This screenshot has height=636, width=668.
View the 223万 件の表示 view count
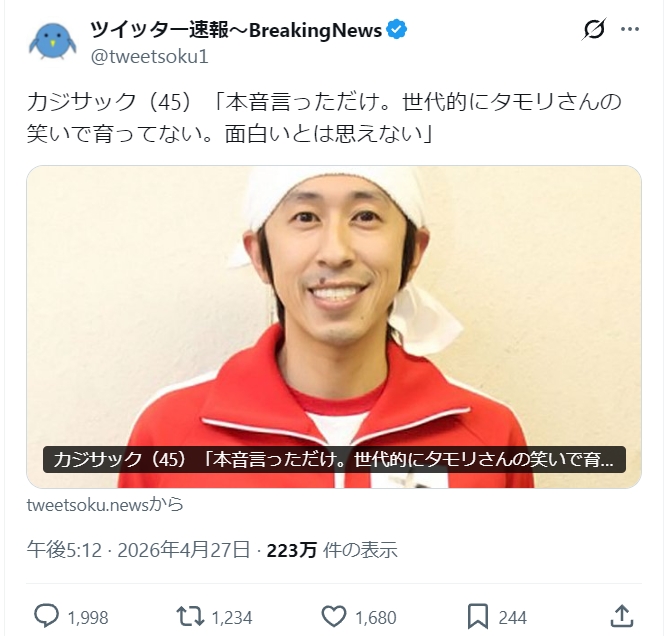point(332,550)
